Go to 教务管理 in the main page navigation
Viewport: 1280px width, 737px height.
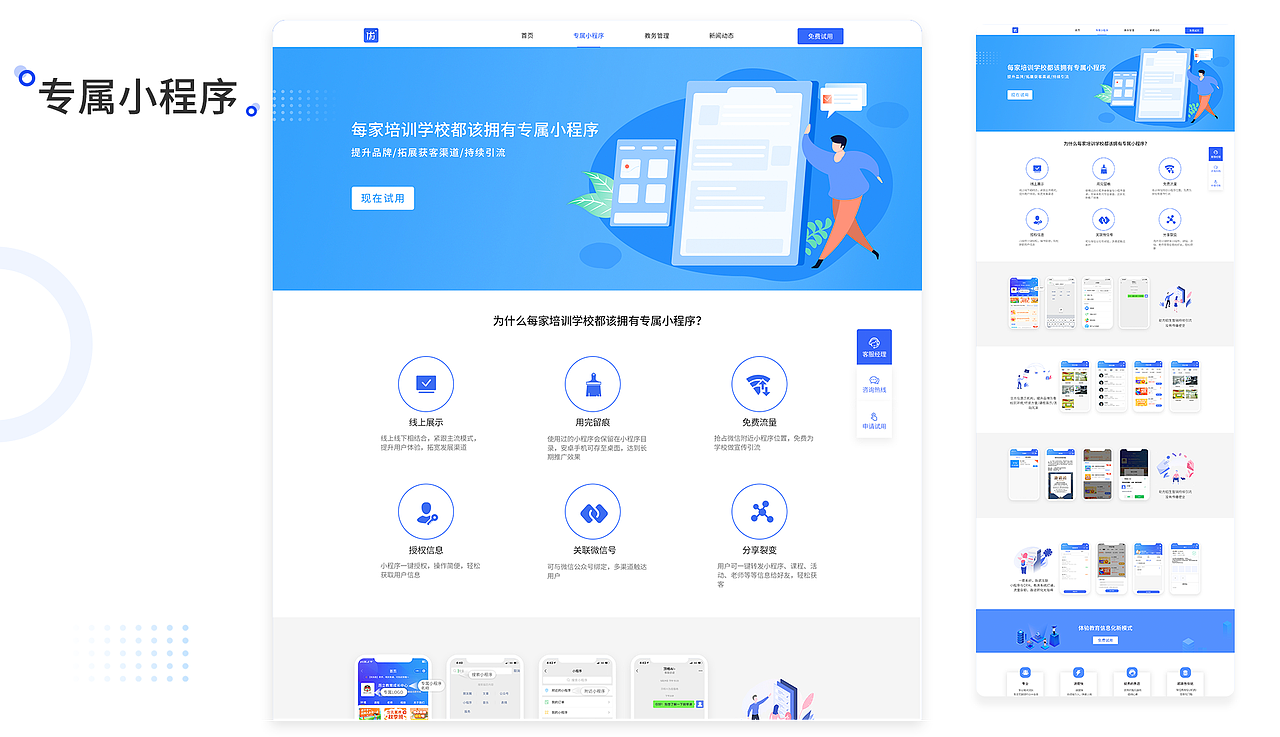(657, 36)
